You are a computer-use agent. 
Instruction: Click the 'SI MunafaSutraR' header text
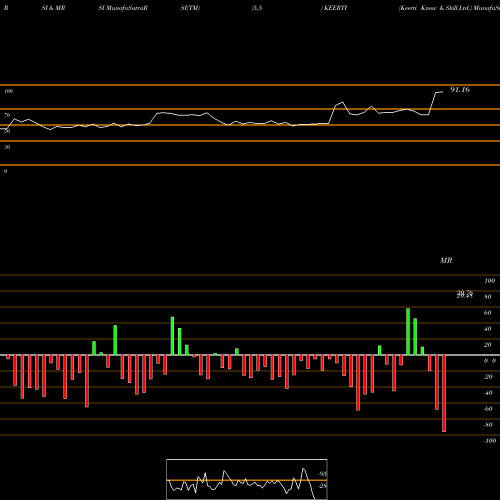click(123, 8)
